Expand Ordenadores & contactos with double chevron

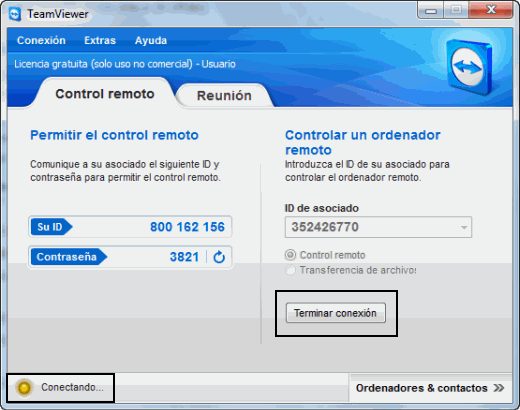499,388
